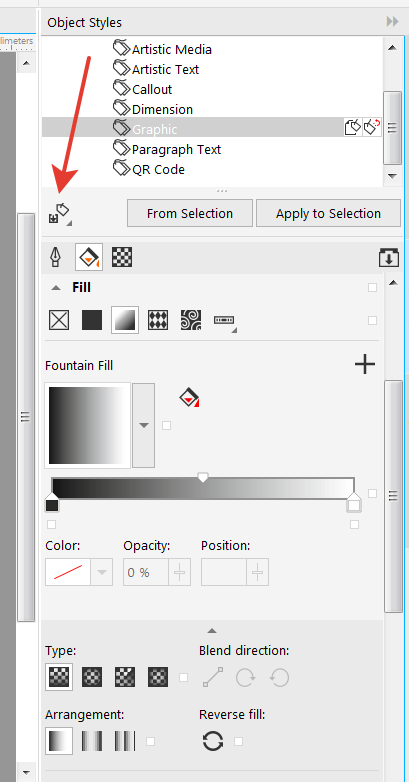Select the Texture fill icon
409x782 pixels.
tap(191, 320)
